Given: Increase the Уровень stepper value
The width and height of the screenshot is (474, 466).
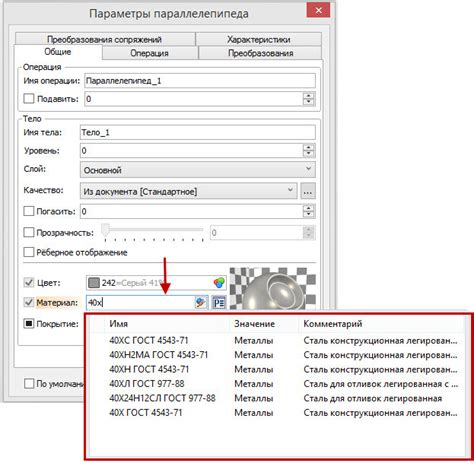Looking at the screenshot, I should 309,147.
